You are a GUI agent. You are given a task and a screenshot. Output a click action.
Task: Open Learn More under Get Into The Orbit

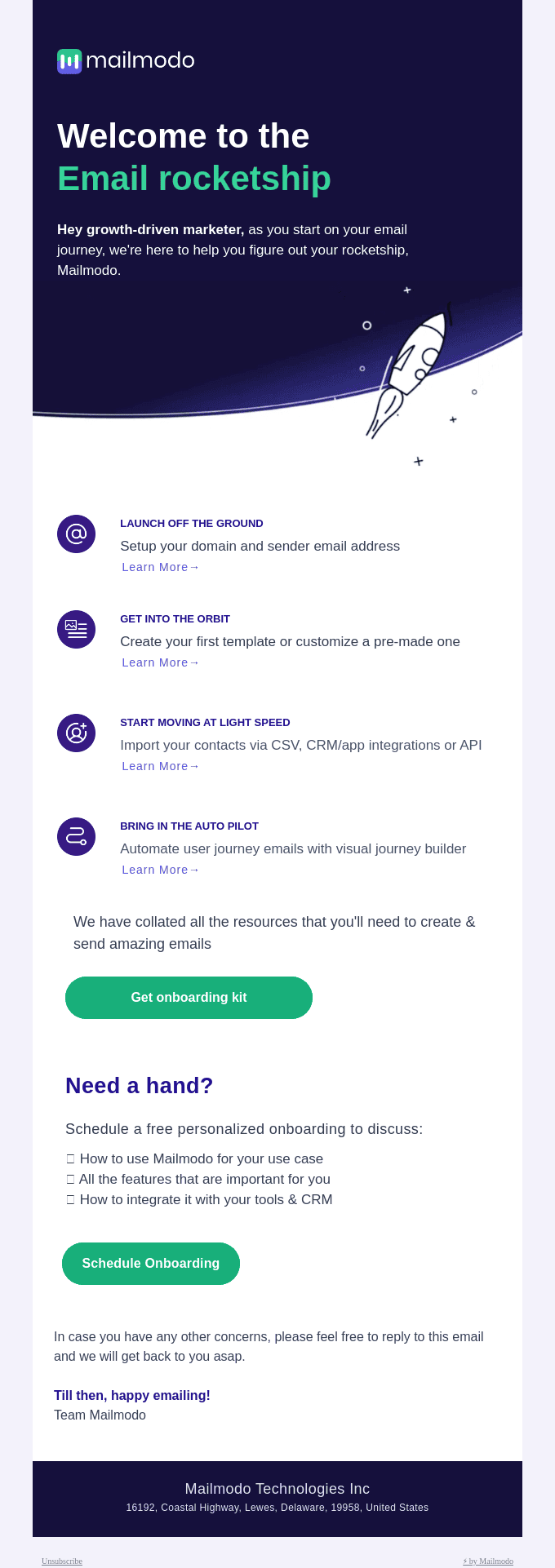tap(161, 662)
